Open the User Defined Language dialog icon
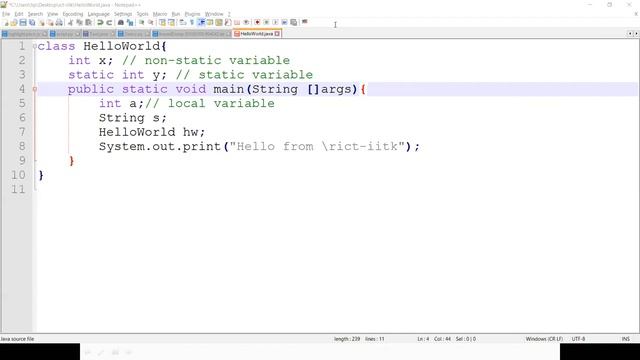640x360 pixels. pos(210,22)
